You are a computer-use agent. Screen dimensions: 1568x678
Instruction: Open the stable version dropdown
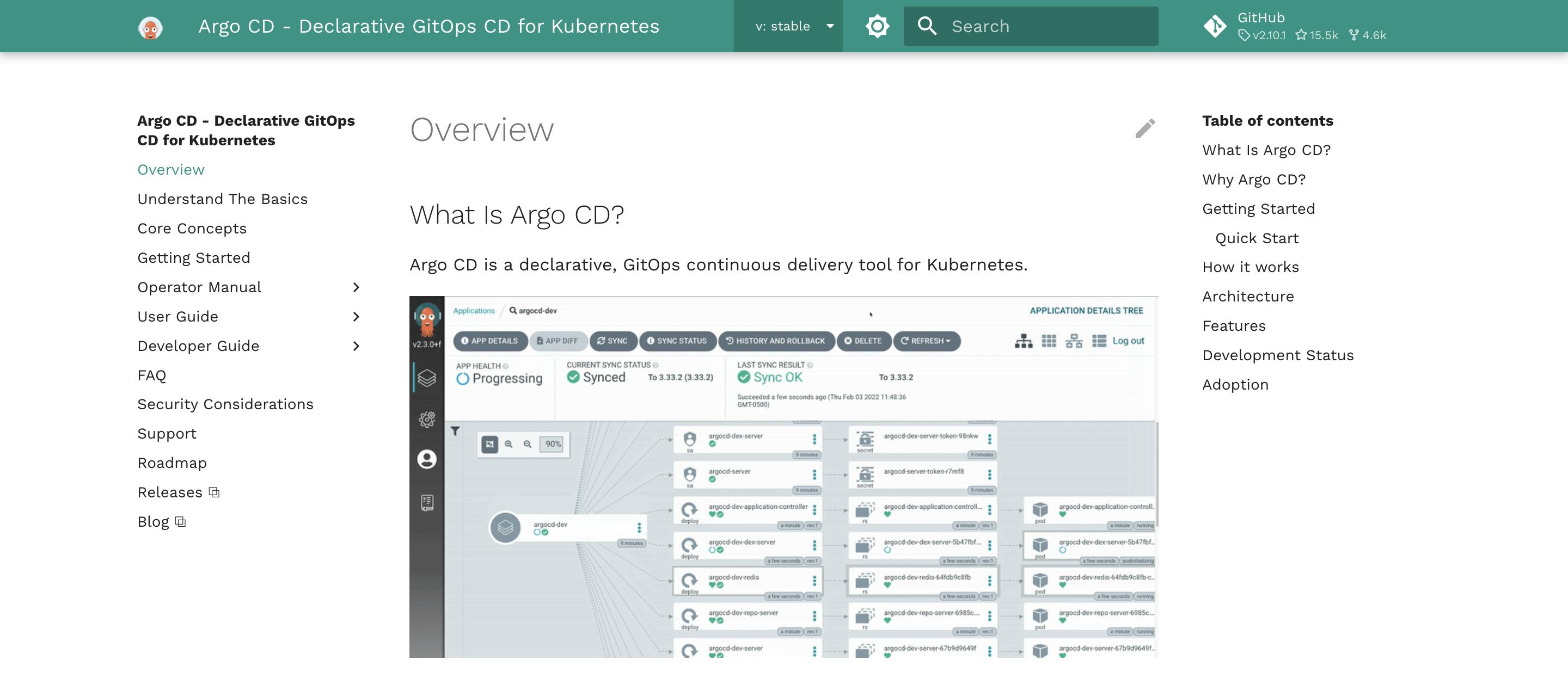pos(793,26)
